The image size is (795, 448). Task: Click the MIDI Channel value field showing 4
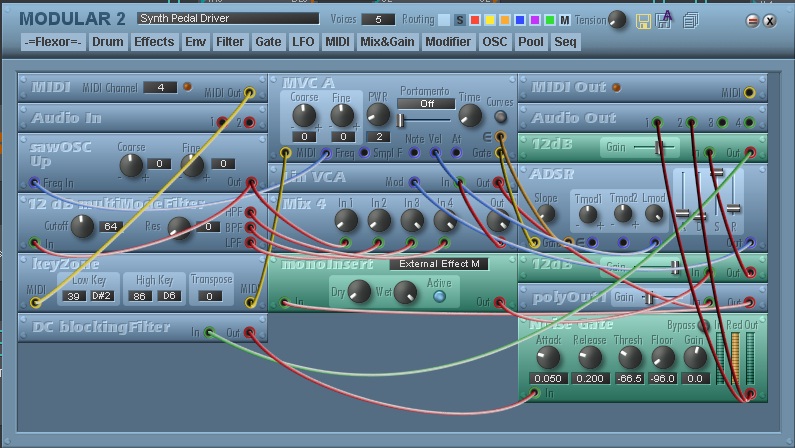tap(160, 87)
